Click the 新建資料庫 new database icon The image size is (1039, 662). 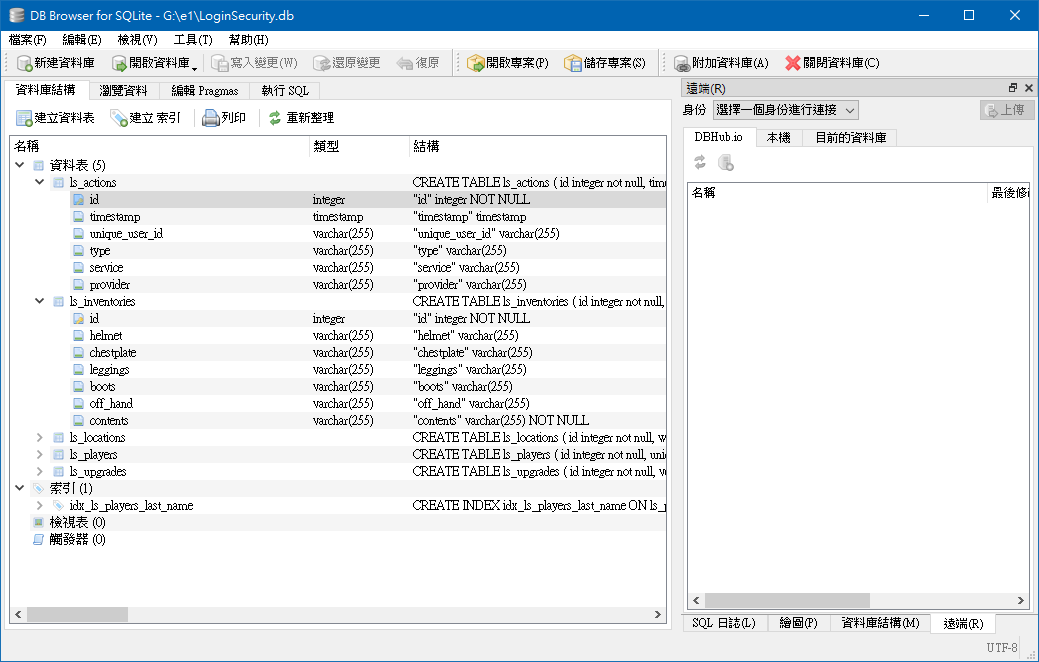[x=25, y=63]
